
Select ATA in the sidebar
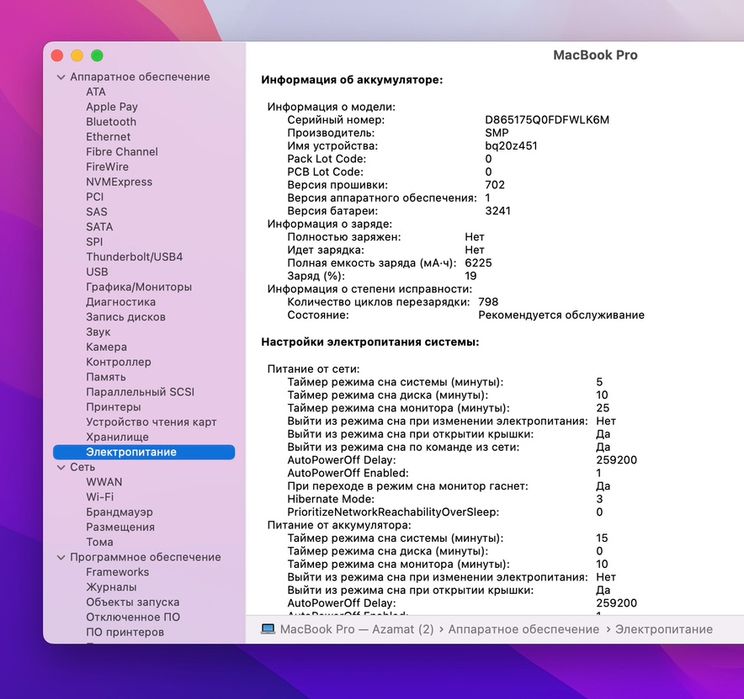click(96, 92)
